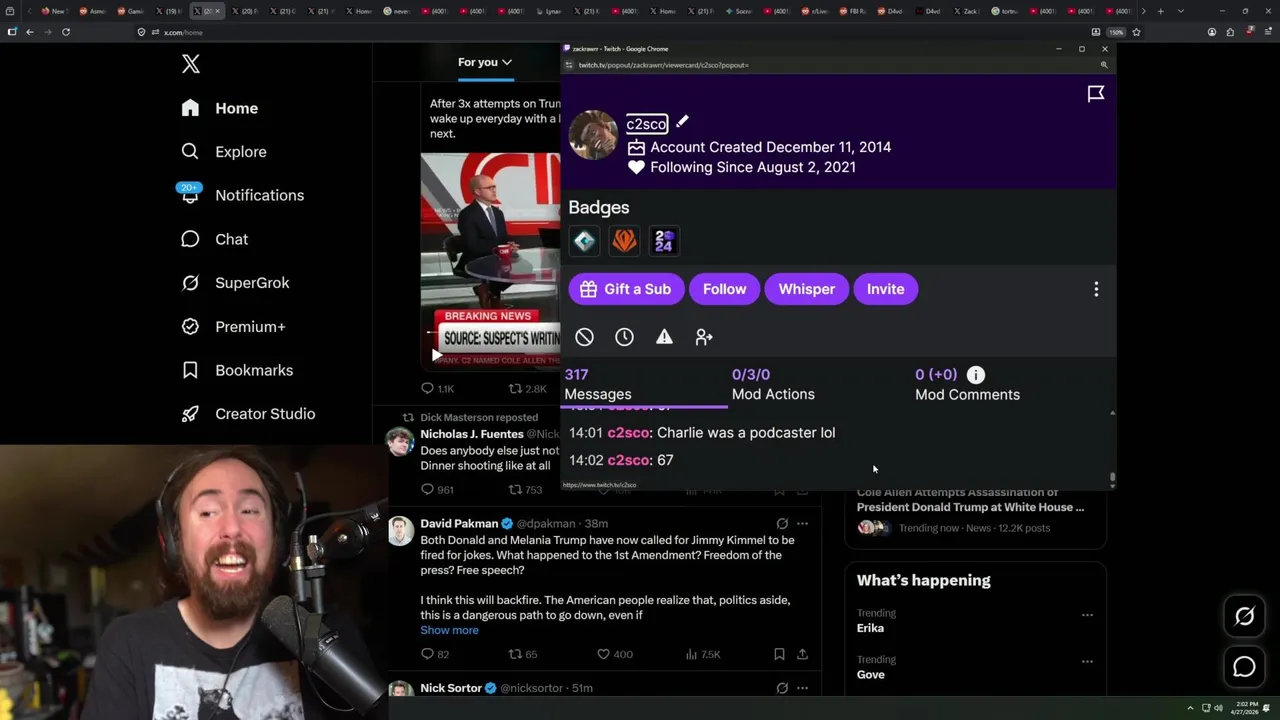Open the floating Grok button
Image resolution: width=1280 pixels, height=720 pixels.
tap(1244, 617)
